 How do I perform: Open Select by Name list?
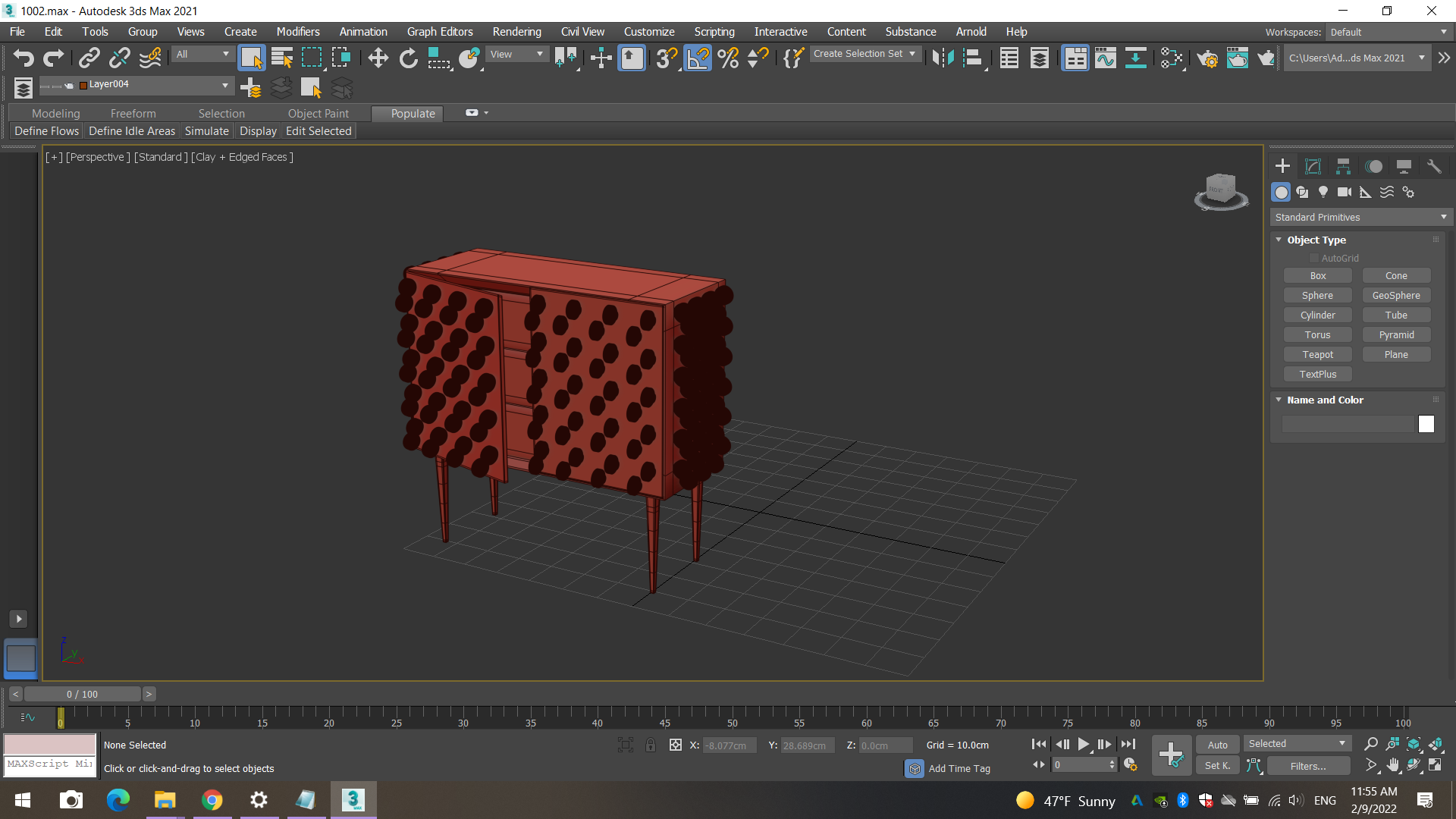tap(282, 58)
